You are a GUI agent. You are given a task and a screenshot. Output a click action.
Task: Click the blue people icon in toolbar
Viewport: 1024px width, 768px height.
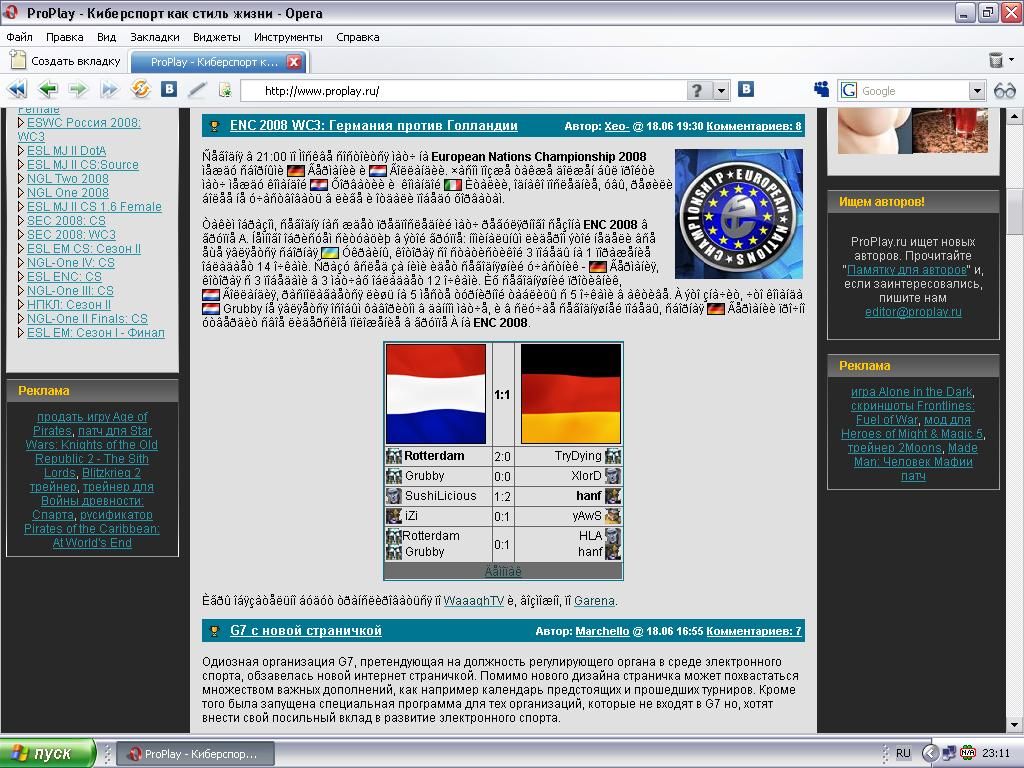coord(821,90)
